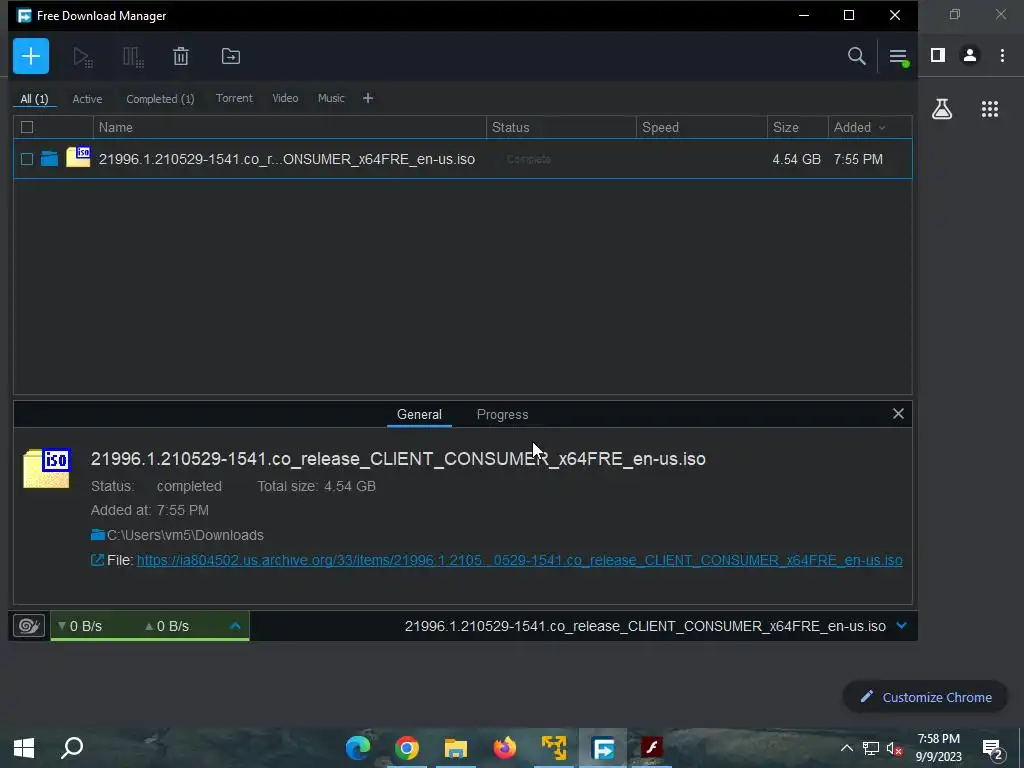Open taskbar clock showing 7:58 PM

point(938,748)
